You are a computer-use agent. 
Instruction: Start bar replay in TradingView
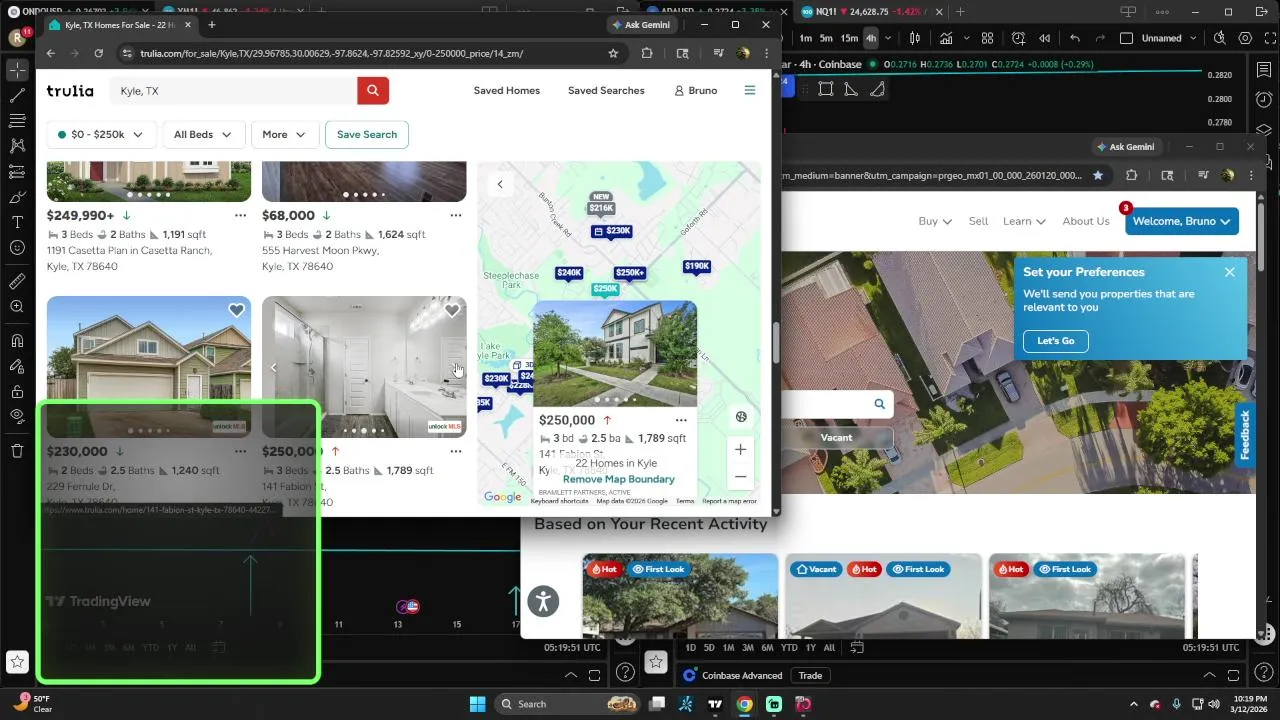click(x=1045, y=38)
